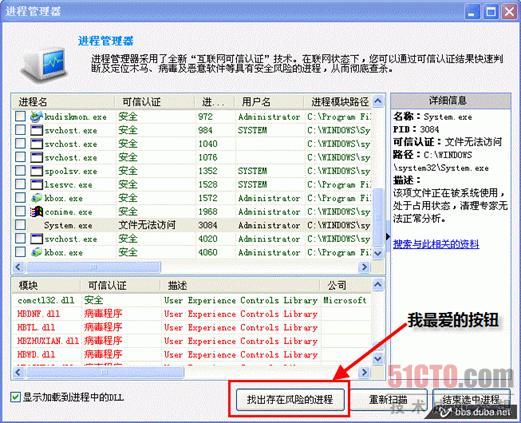Click 找出存在风险的进程 button
Image resolution: width=521 pixels, height=423 pixels.
(290, 399)
